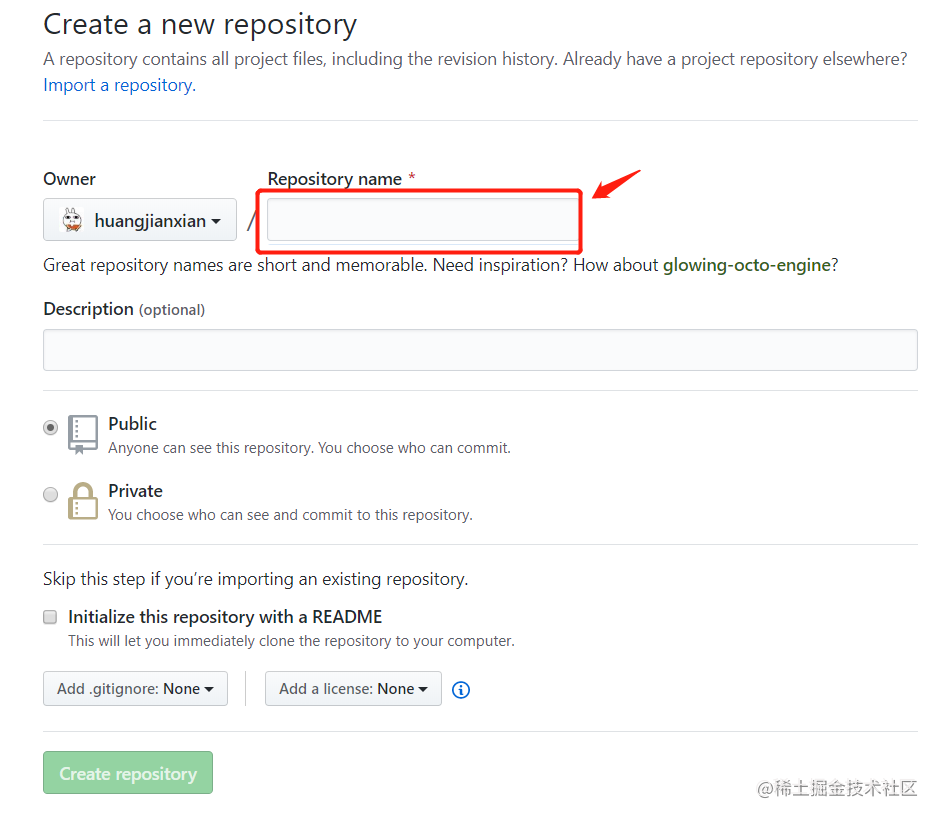
Task: Focus the Description optional input field
Action: [480, 350]
